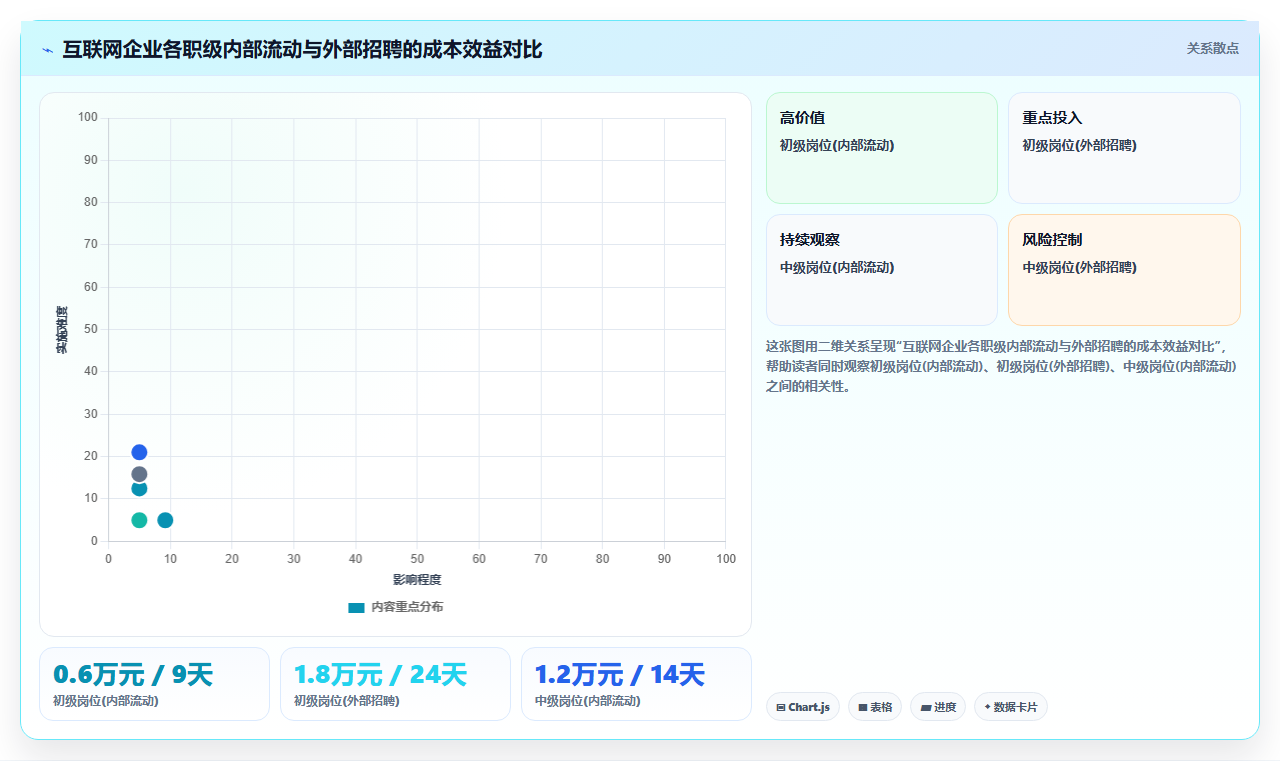Click the Chart.js tag chip
Screen dimensions: 1280x761
(x=803, y=707)
